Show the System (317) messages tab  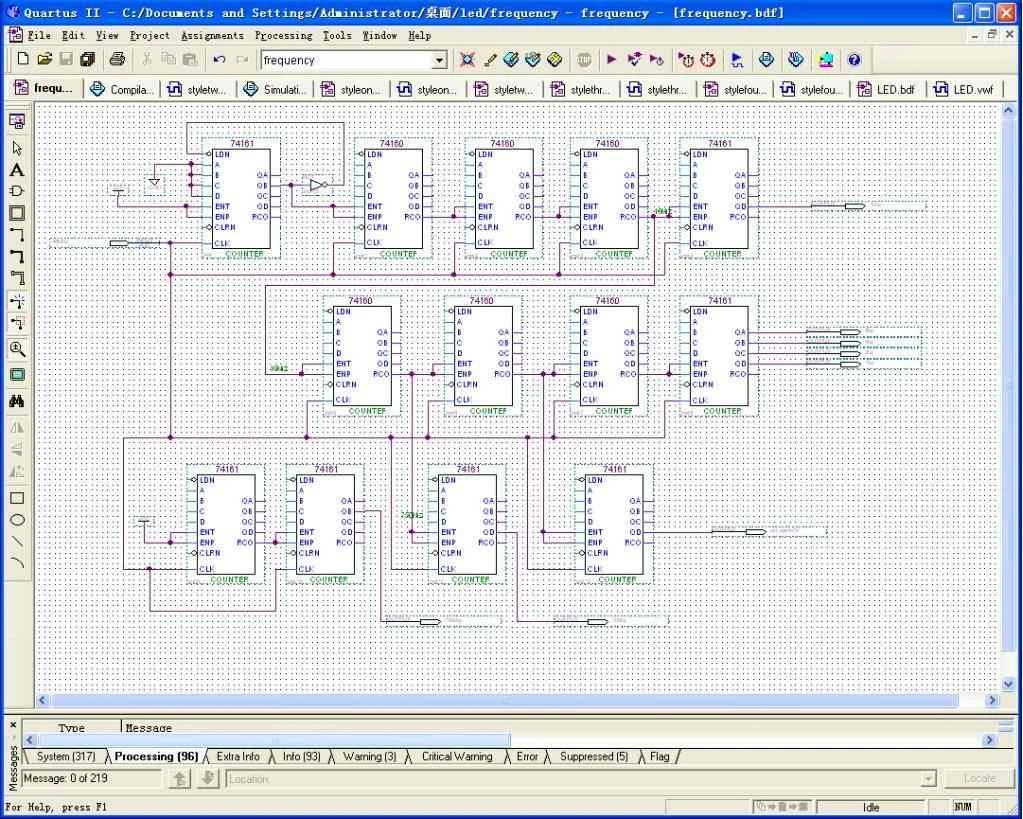click(65, 757)
